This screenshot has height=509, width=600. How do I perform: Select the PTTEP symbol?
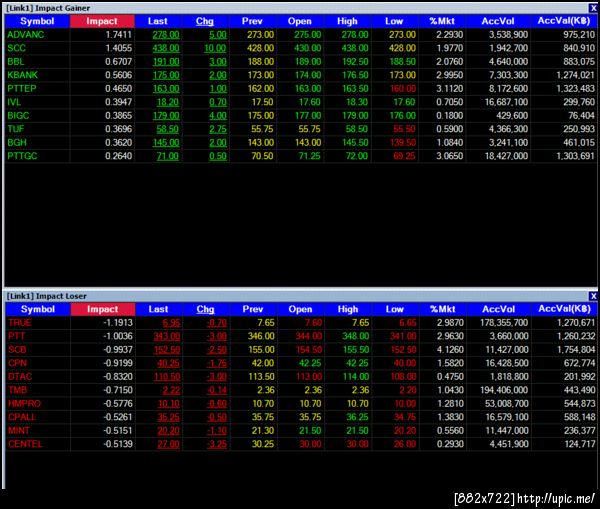[22, 89]
